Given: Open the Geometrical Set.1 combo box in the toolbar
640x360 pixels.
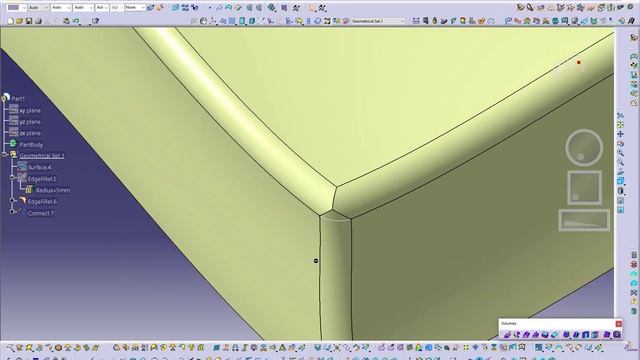Looking at the screenshot, I should (378, 21).
